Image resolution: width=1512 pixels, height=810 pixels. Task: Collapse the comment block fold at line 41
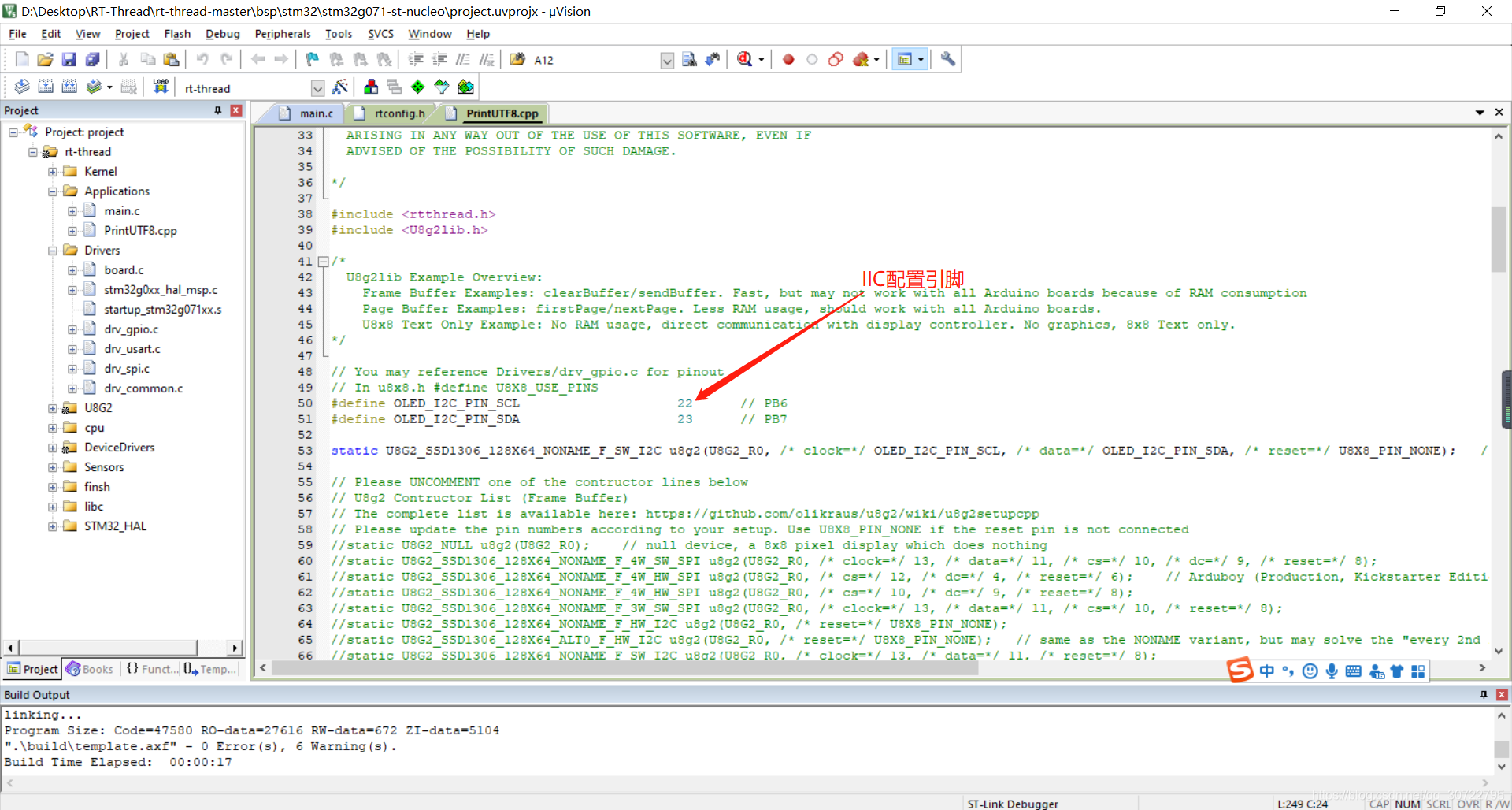pos(323,262)
